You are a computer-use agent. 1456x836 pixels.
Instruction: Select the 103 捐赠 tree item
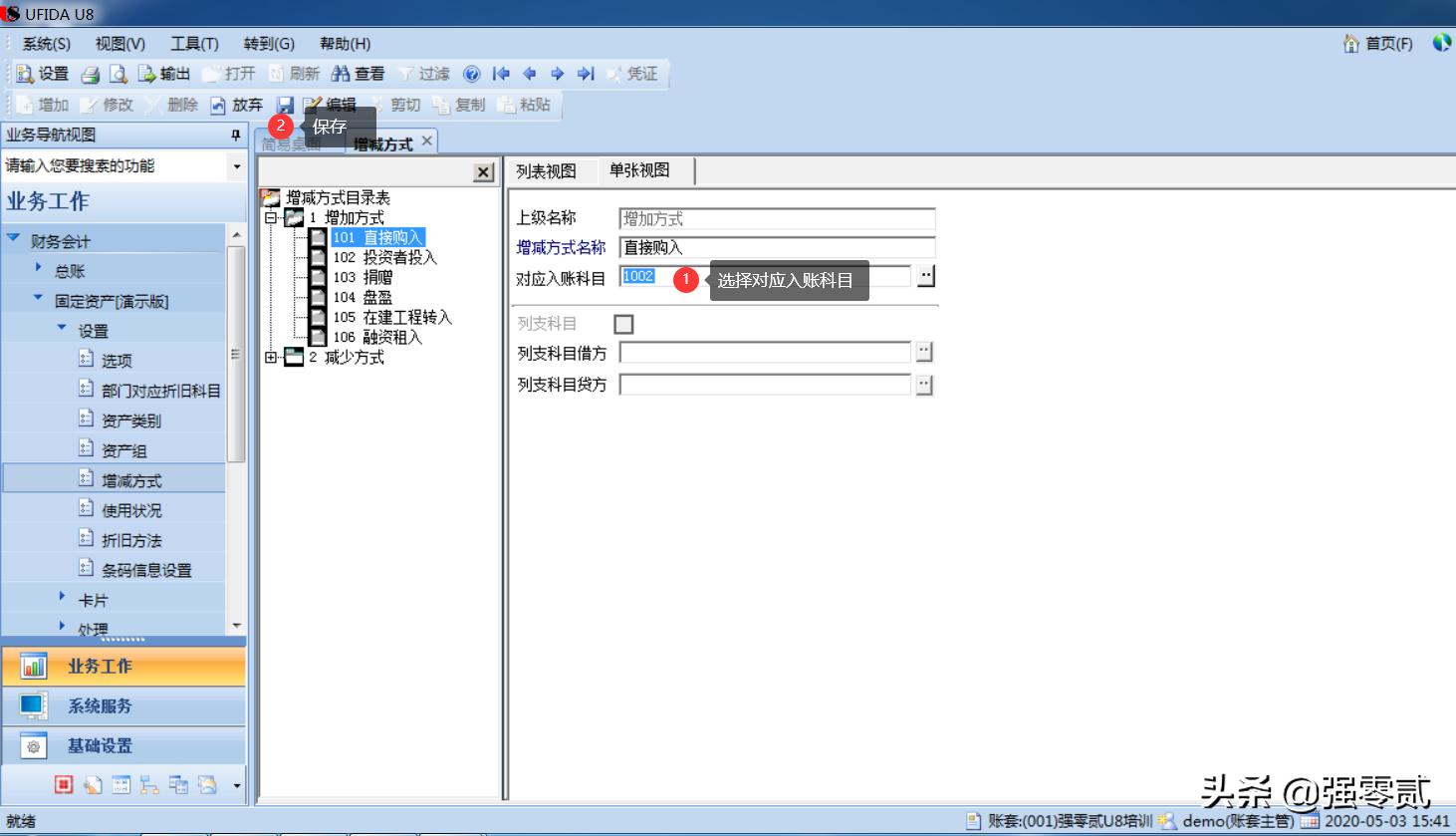click(359, 277)
